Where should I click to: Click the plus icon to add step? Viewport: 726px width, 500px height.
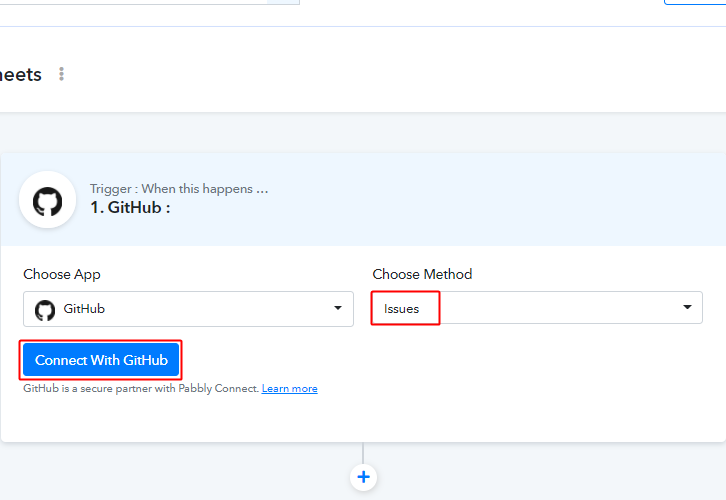tap(363, 477)
